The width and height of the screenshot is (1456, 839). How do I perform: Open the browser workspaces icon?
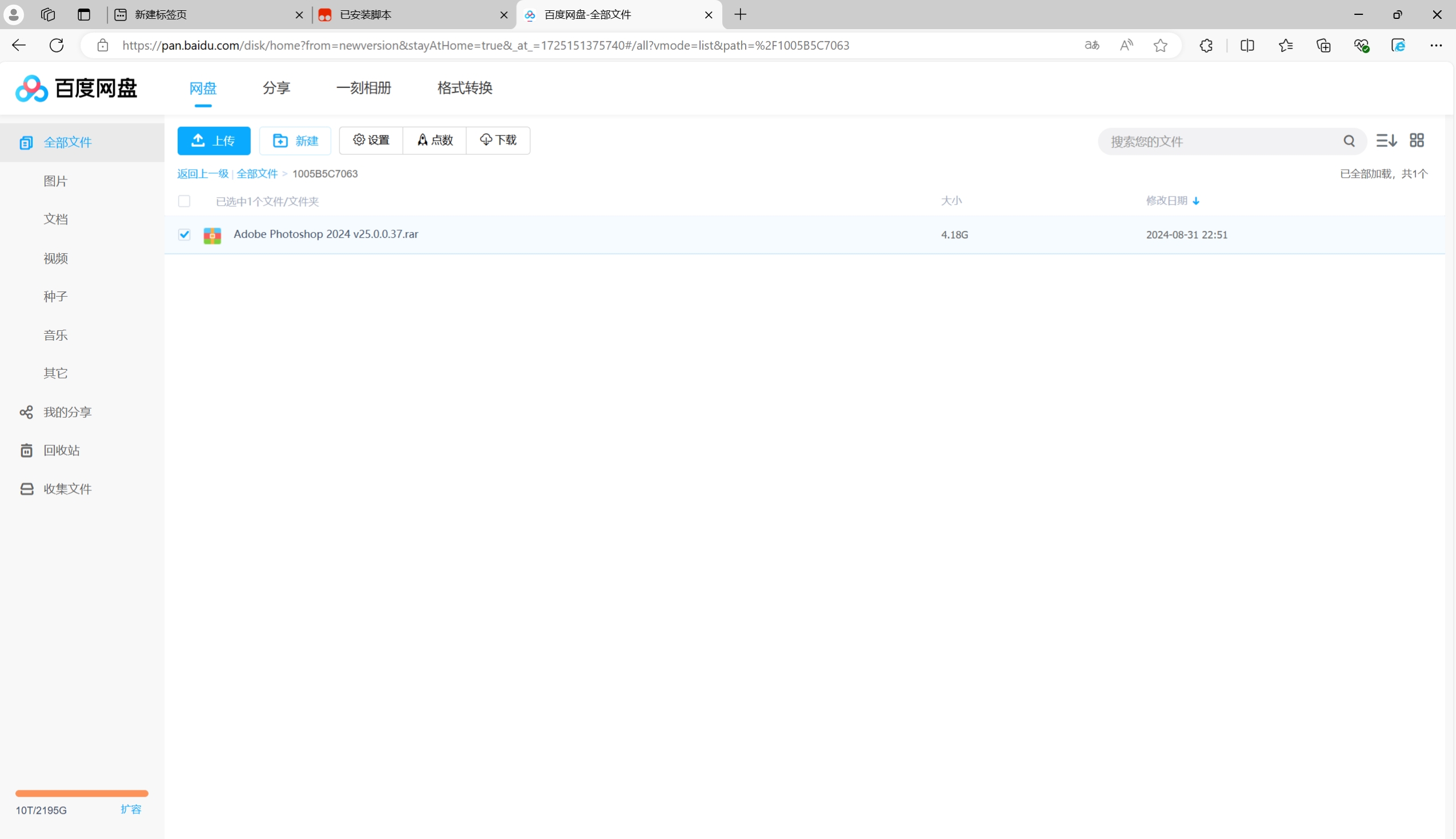pos(49,14)
